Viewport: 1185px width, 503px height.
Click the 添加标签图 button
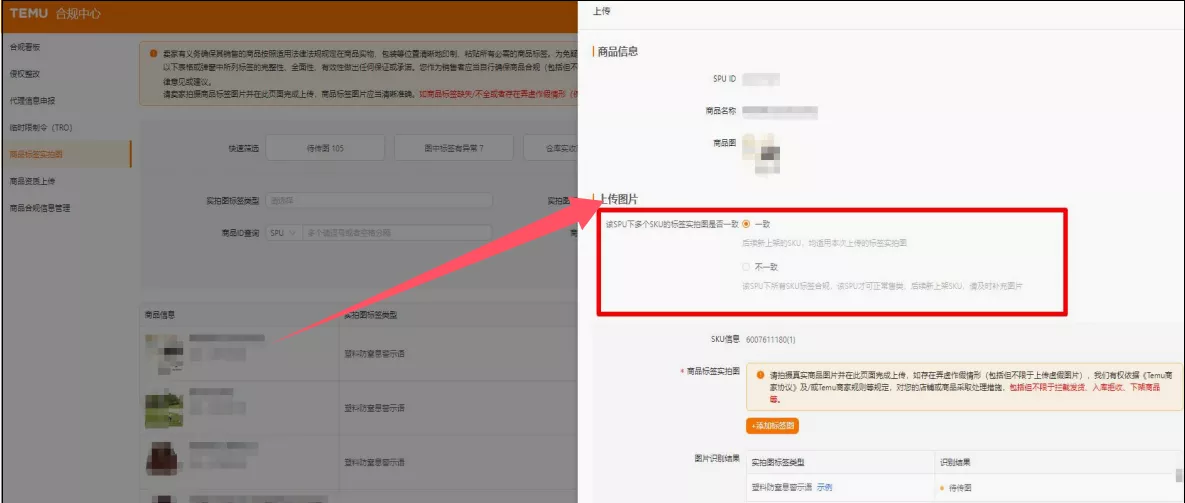(x=772, y=426)
